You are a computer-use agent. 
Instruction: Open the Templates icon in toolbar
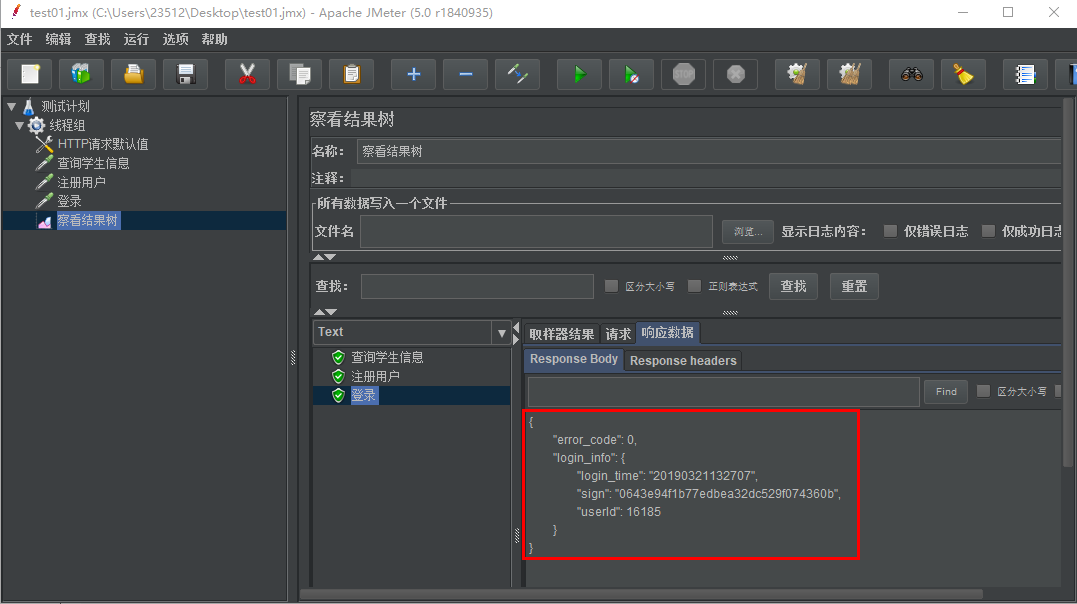pos(81,74)
